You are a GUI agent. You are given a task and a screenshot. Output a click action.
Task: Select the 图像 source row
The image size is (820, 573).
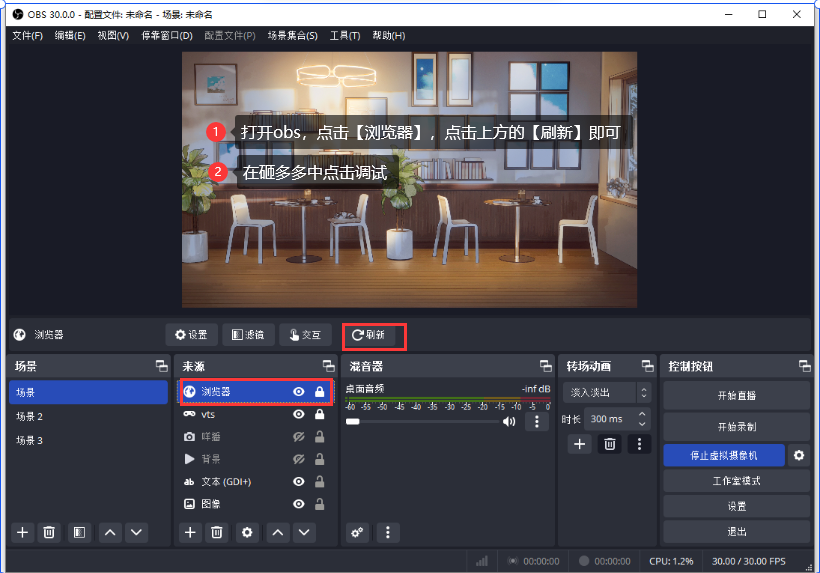pos(256,504)
